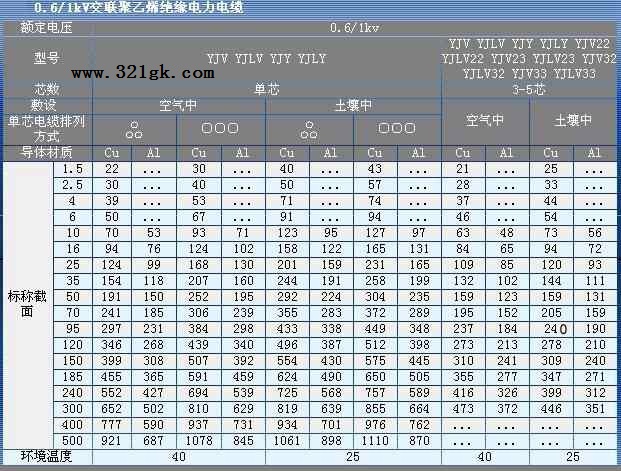The width and height of the screenshot is (621, 471).
Task: Click the table title 0.6/1kV交联聚乙烯绝缘电力电缆
Action: coord(139,7)
